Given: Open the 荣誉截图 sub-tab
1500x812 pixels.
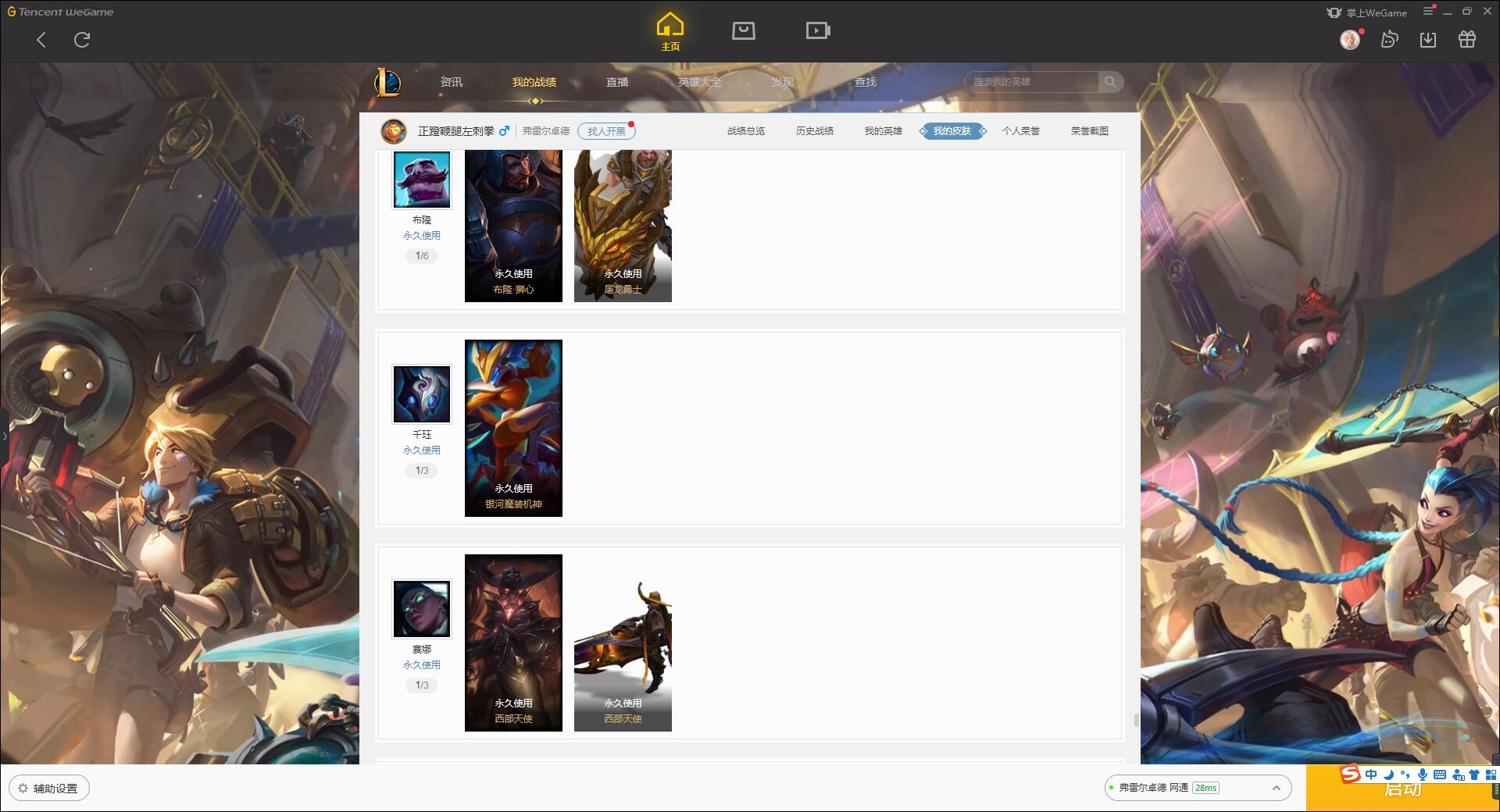Looking at the screenshot, I should (1090, 131).
